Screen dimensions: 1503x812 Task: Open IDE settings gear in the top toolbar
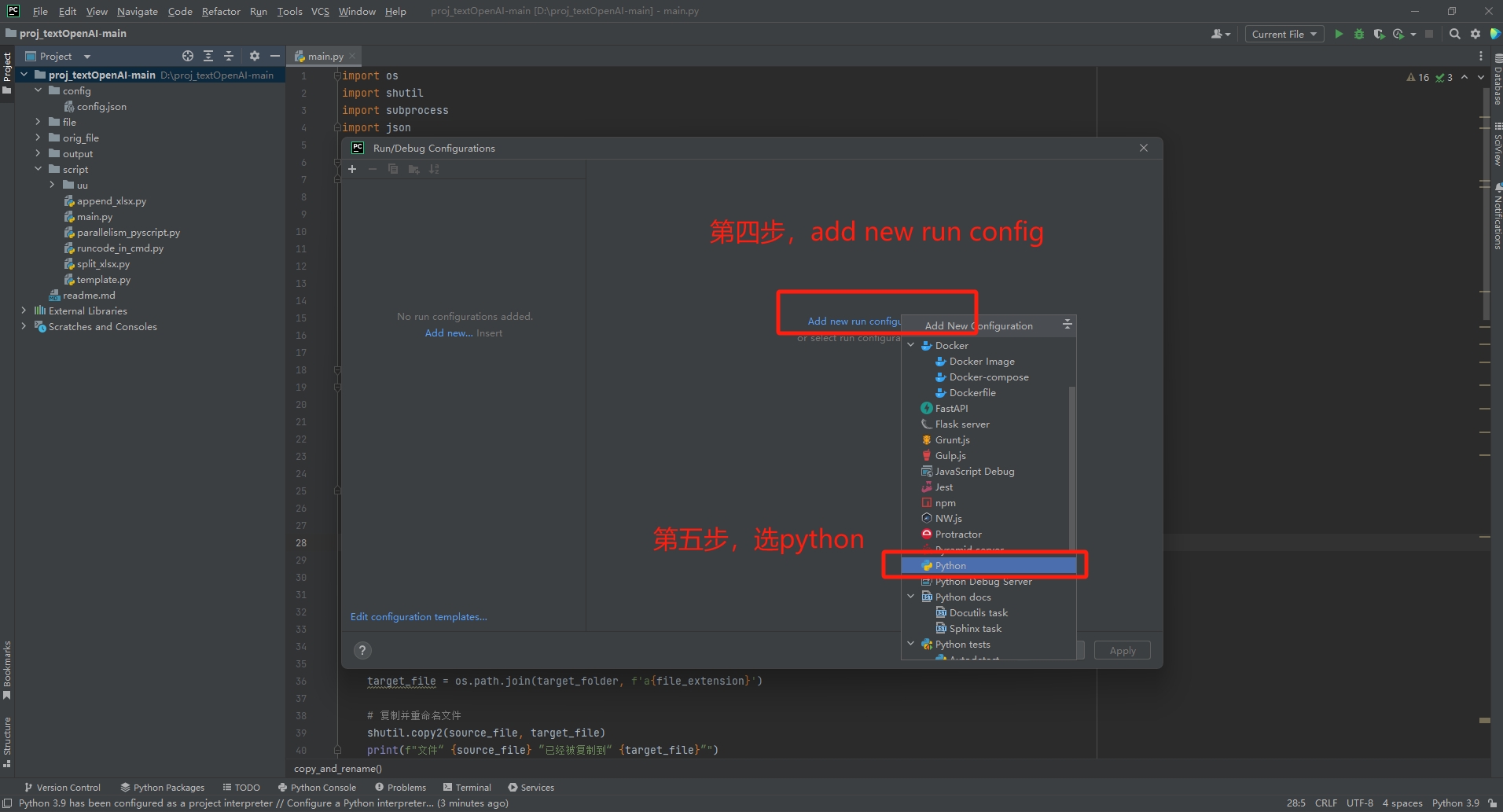click(1475, 34)
